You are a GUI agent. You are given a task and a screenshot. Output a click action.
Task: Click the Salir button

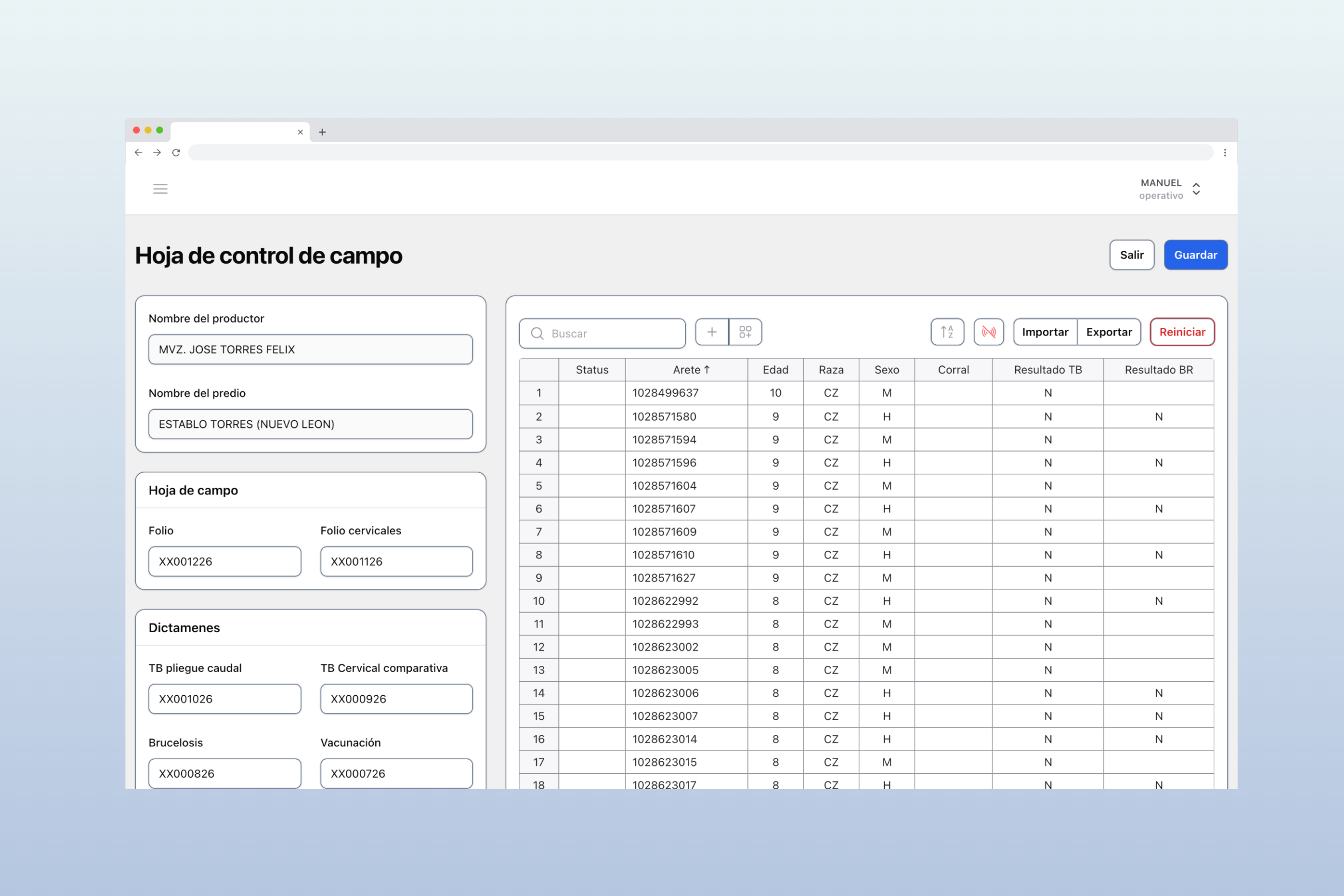pyautogui.click(x=1132, y=255)
